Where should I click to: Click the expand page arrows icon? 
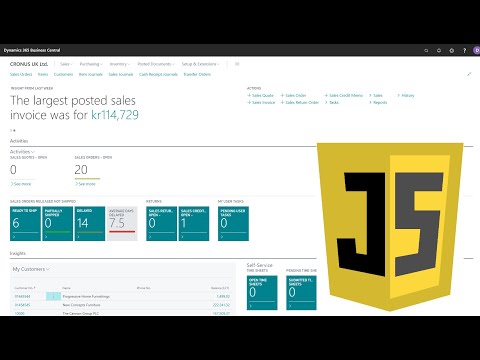tap(469, 74)
